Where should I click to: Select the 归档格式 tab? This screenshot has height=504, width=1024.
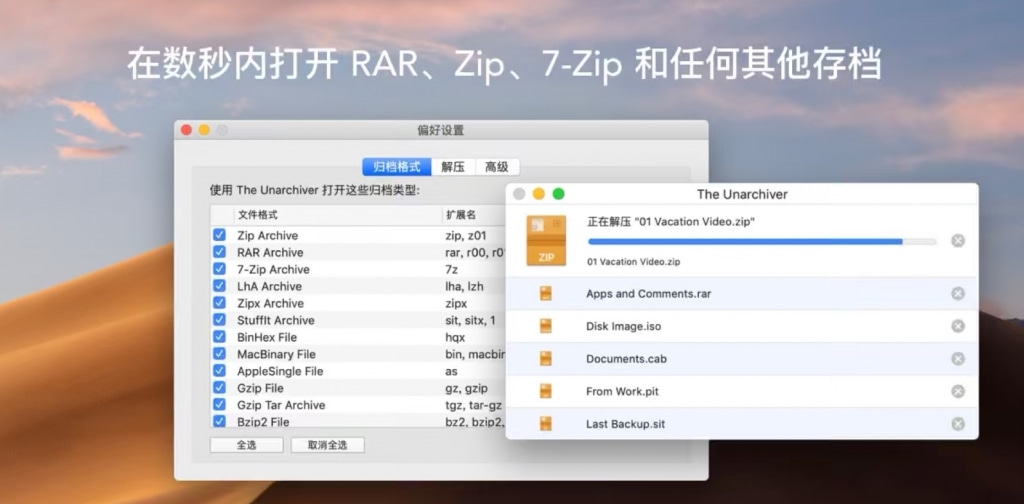397,167
